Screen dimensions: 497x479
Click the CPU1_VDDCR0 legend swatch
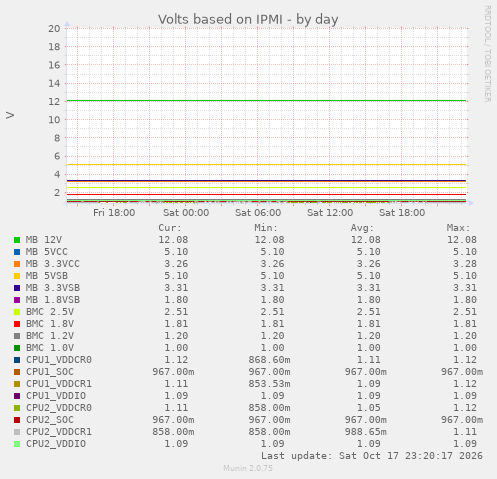[x=17, y=360]
